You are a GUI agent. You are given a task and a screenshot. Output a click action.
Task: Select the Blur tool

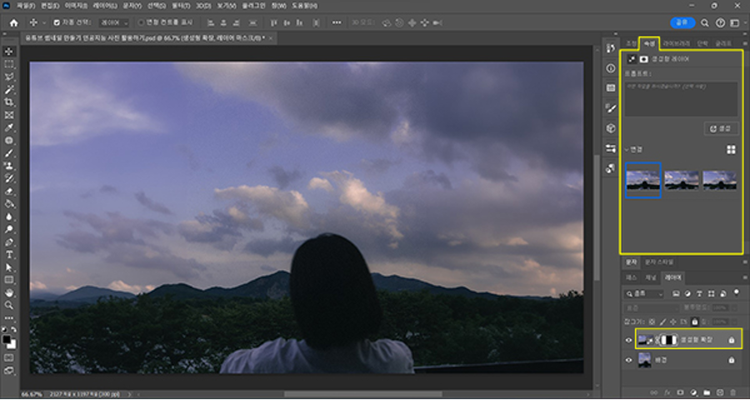(x=9, y=217)
